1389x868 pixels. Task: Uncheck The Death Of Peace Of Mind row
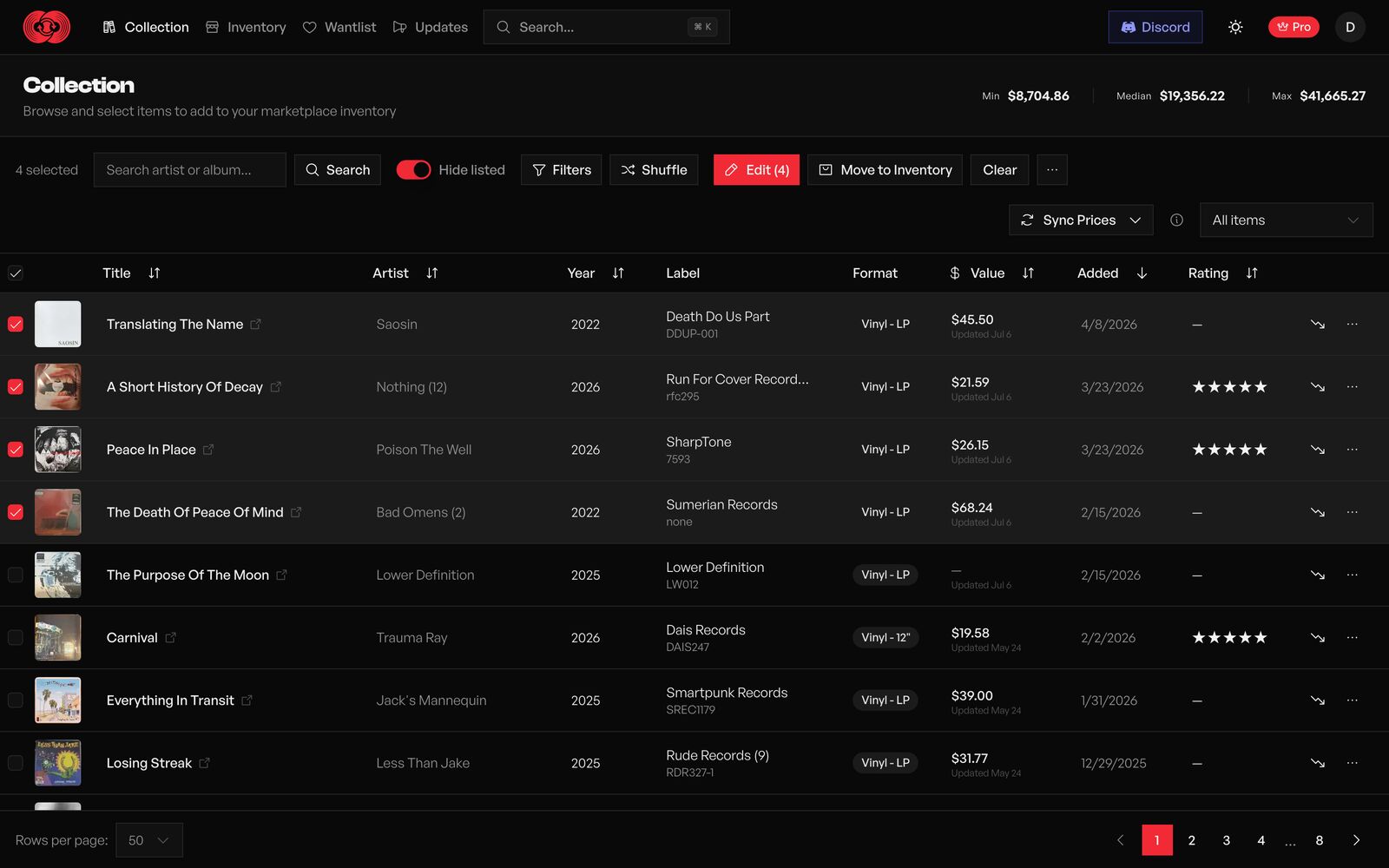point(16,512)
